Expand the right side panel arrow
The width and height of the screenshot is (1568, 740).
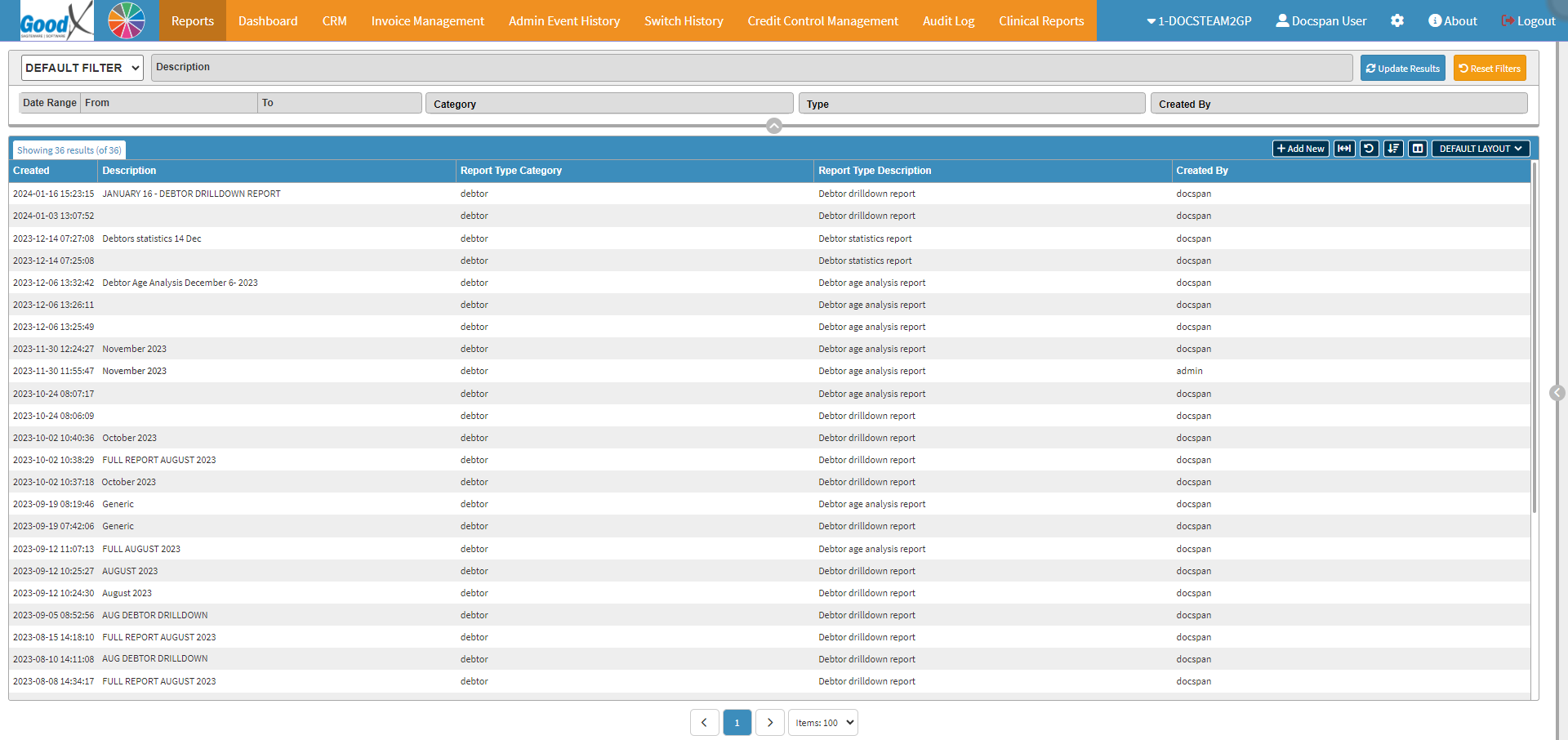(x=1557, y=393)
